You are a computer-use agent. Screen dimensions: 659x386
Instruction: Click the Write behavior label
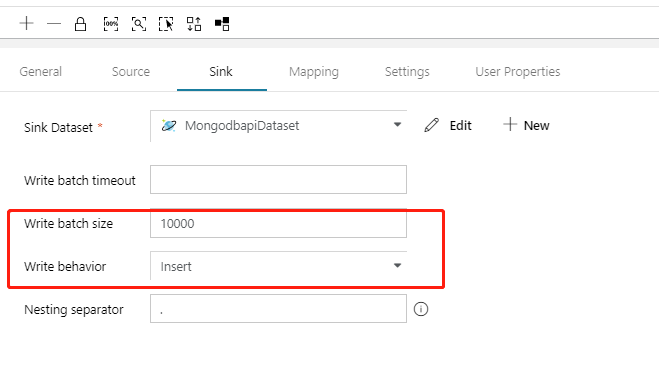tap(65, 267)
